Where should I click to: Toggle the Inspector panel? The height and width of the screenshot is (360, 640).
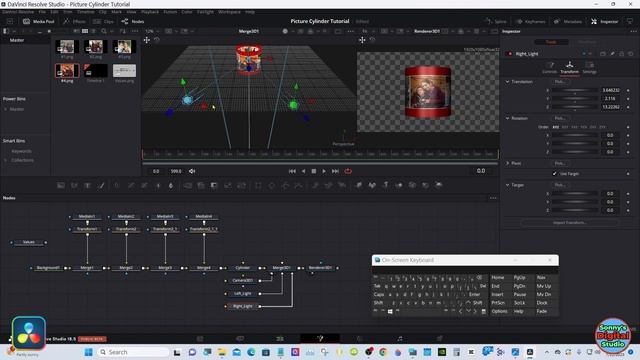click(x=604, y=21)
